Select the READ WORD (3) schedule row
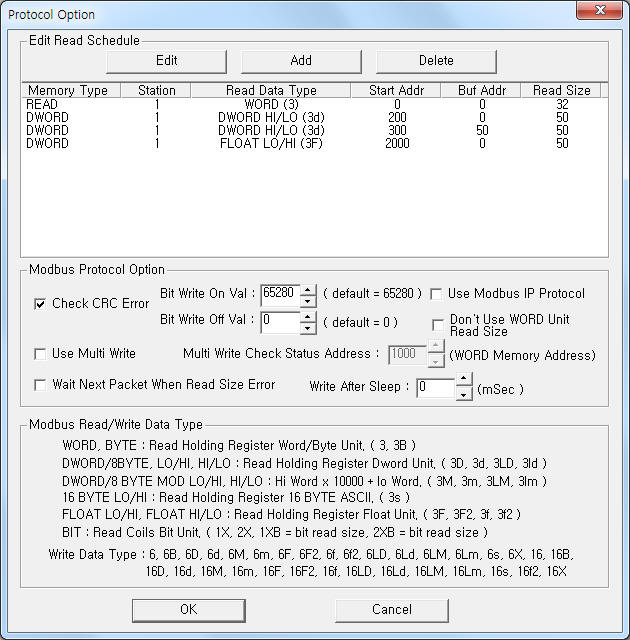 pos(260,104)
